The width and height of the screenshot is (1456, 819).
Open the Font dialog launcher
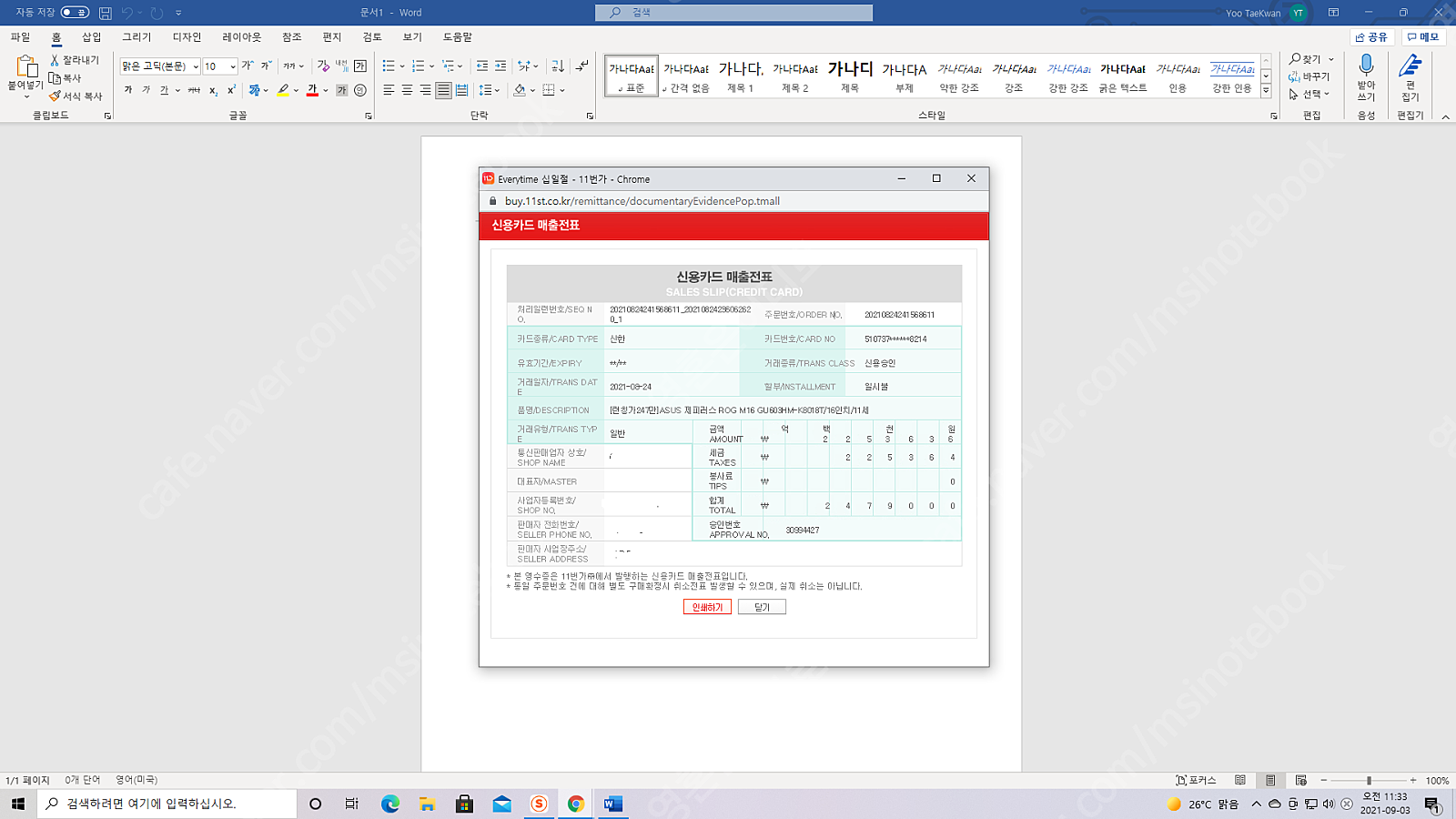tap(369, 116)
